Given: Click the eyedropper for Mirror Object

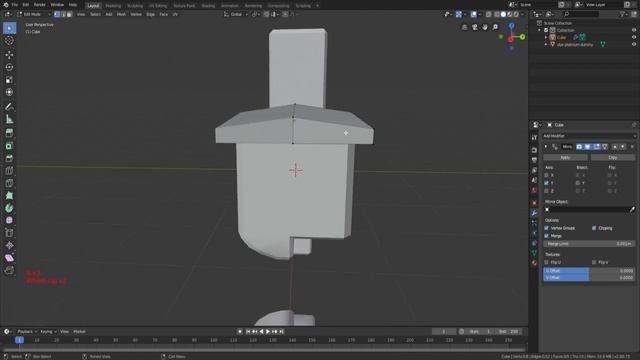Looking at the screenshot, I should tap(632, 209).
